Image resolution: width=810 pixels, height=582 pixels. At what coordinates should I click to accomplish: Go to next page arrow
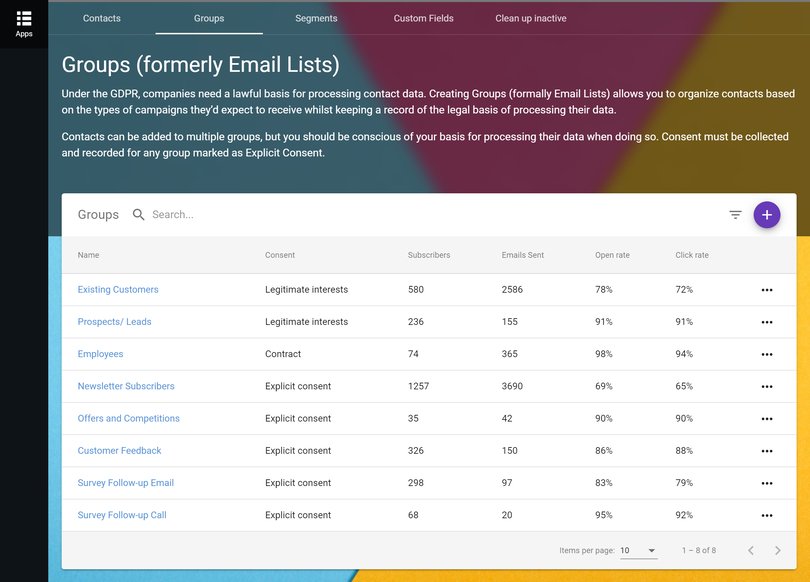777,551
